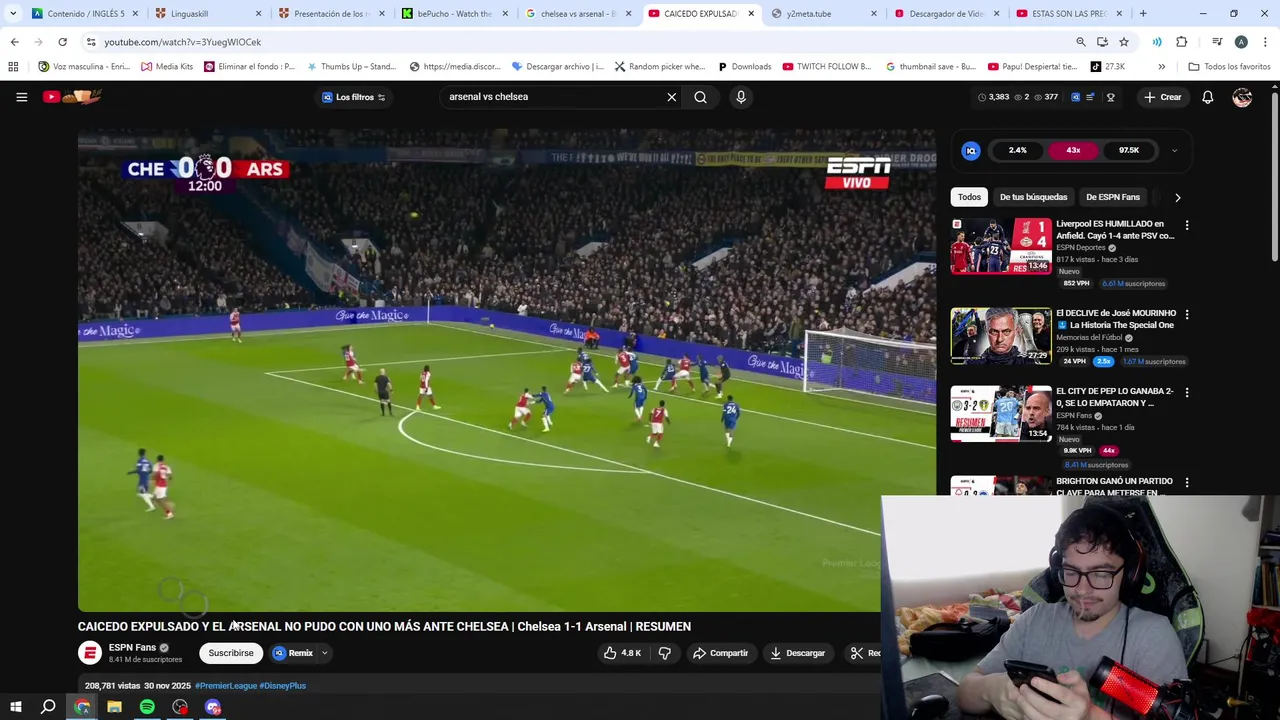
Task: Open the account avatar menu
Action: [x=1242, y=97]
